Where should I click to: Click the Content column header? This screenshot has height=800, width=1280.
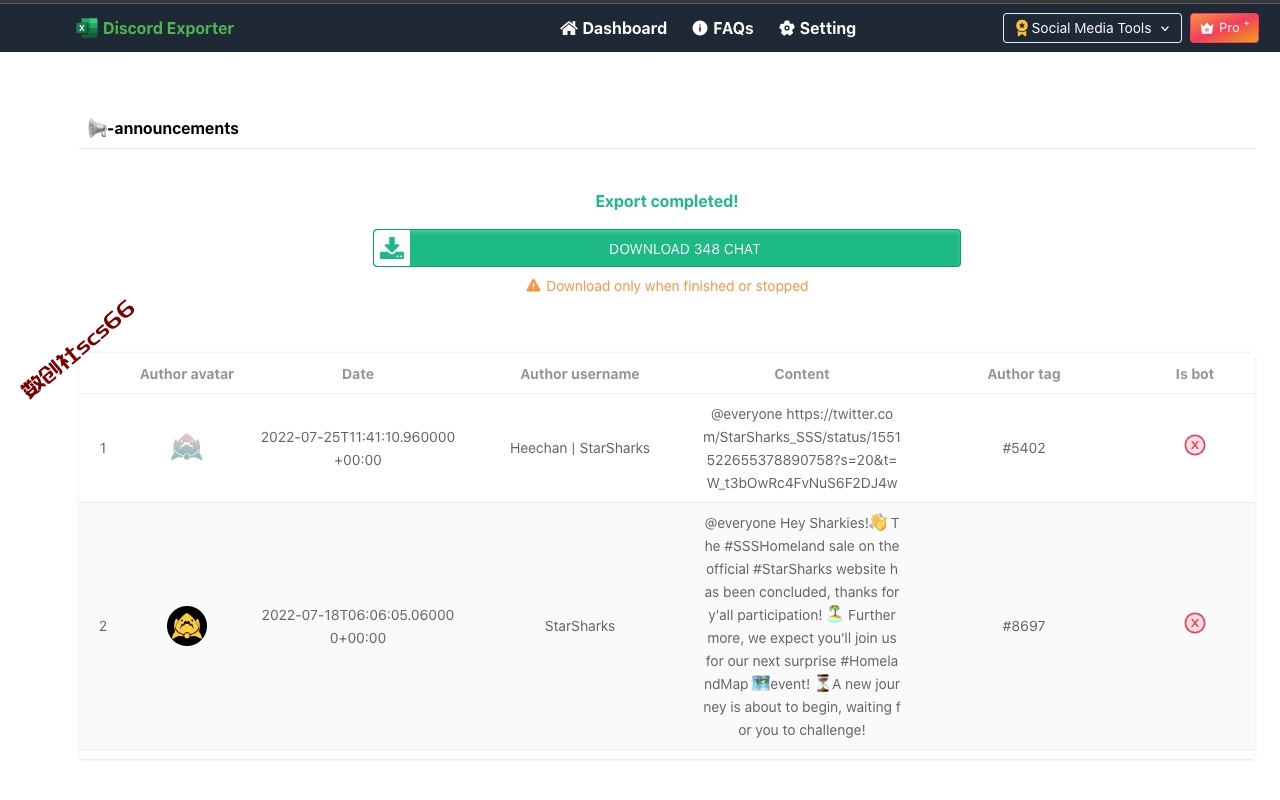pyautogui.click(x=802, y=374)
